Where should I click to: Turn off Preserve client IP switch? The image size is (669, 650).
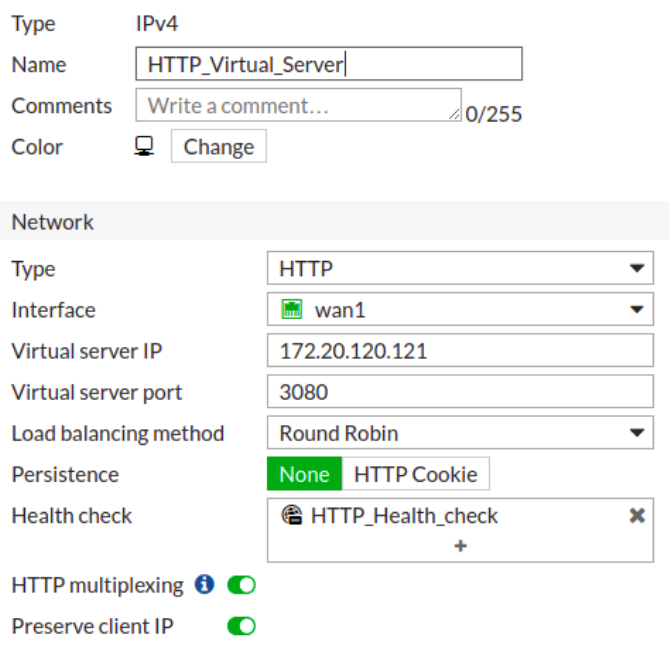click(241, 626)
